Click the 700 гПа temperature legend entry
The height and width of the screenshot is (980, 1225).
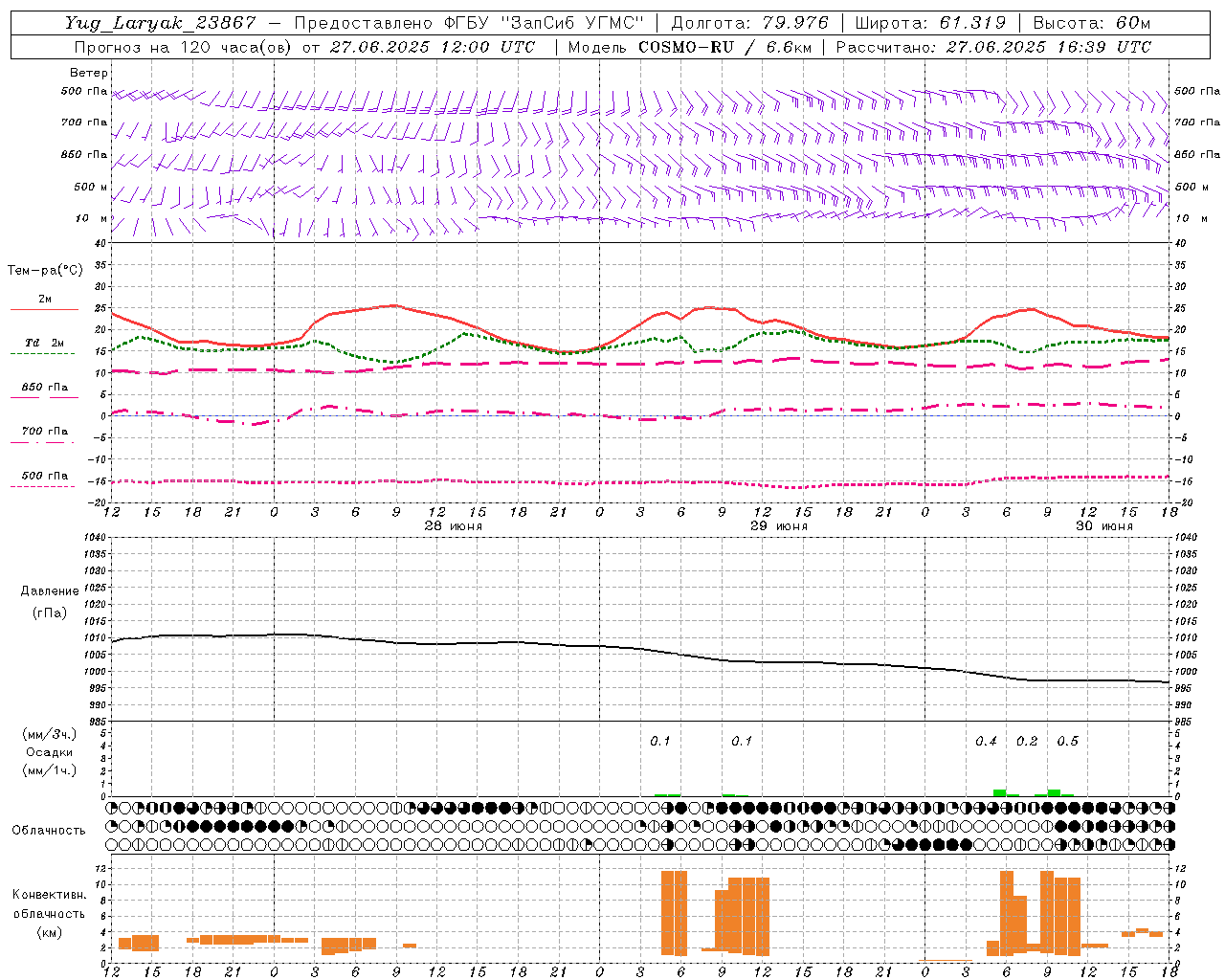(x=44, y=432)
